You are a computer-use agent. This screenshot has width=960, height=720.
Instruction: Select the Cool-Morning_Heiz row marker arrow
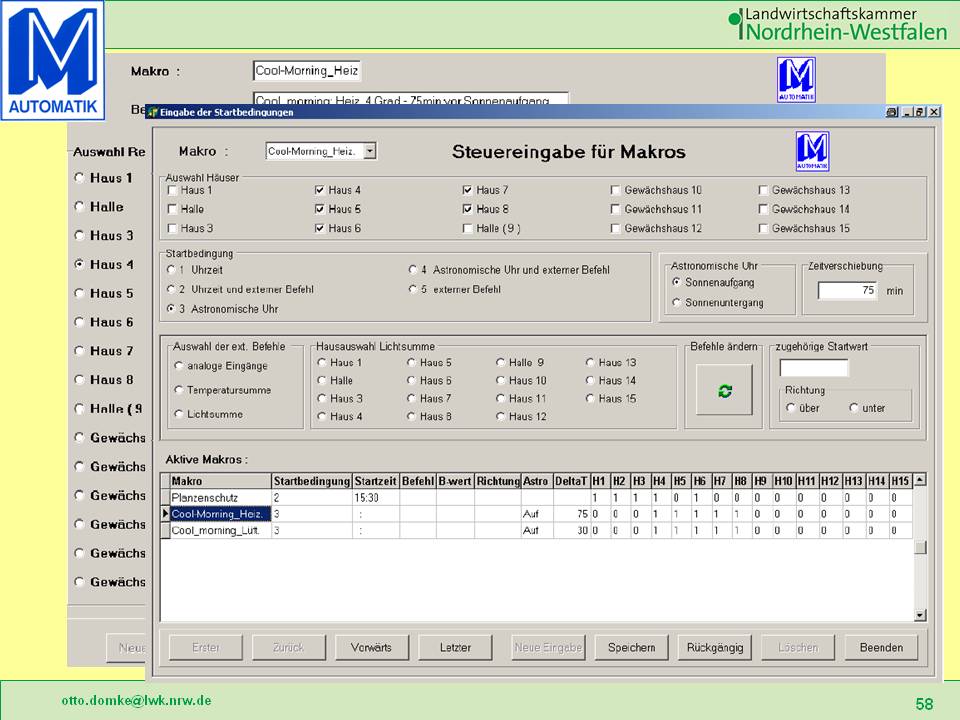pyautogui.click(x=166, y=514)
